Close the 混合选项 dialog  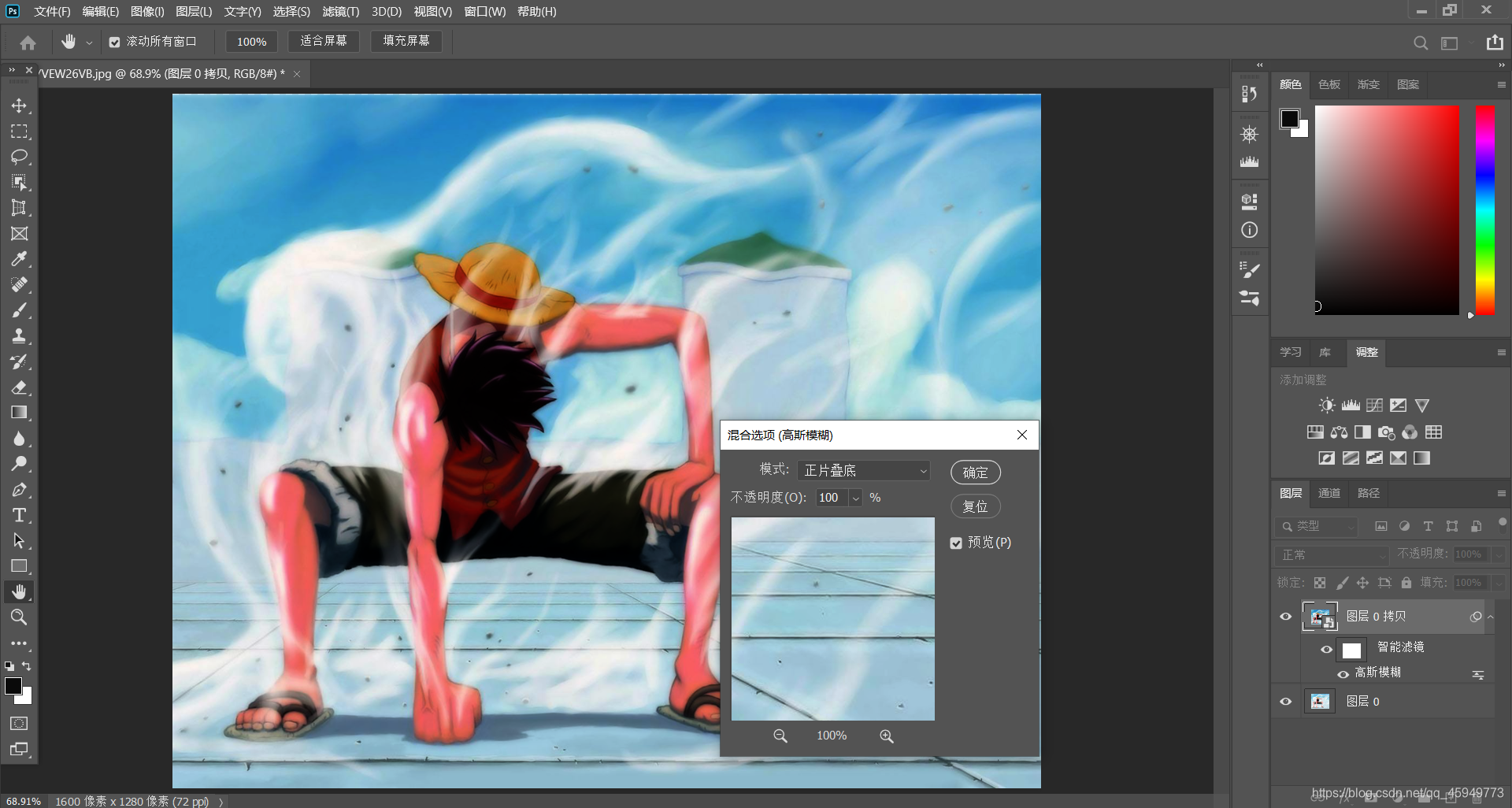pos(1022,435)
